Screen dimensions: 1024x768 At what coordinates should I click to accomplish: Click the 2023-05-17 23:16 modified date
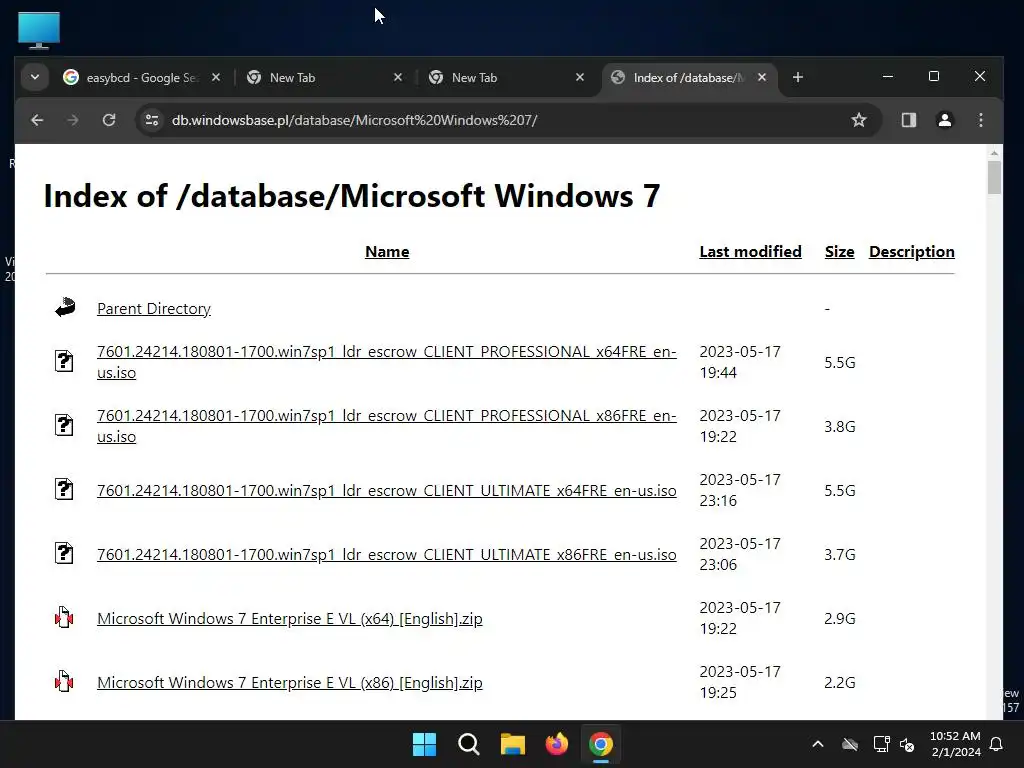click(740, 490)
